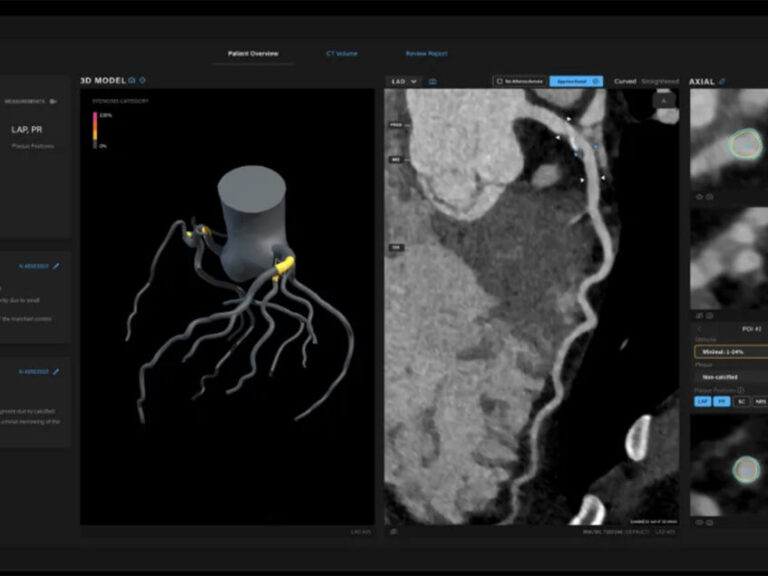Click the info icon beside Plaque Features
This screenshot has width=768, height=576.
pos(741,390)
